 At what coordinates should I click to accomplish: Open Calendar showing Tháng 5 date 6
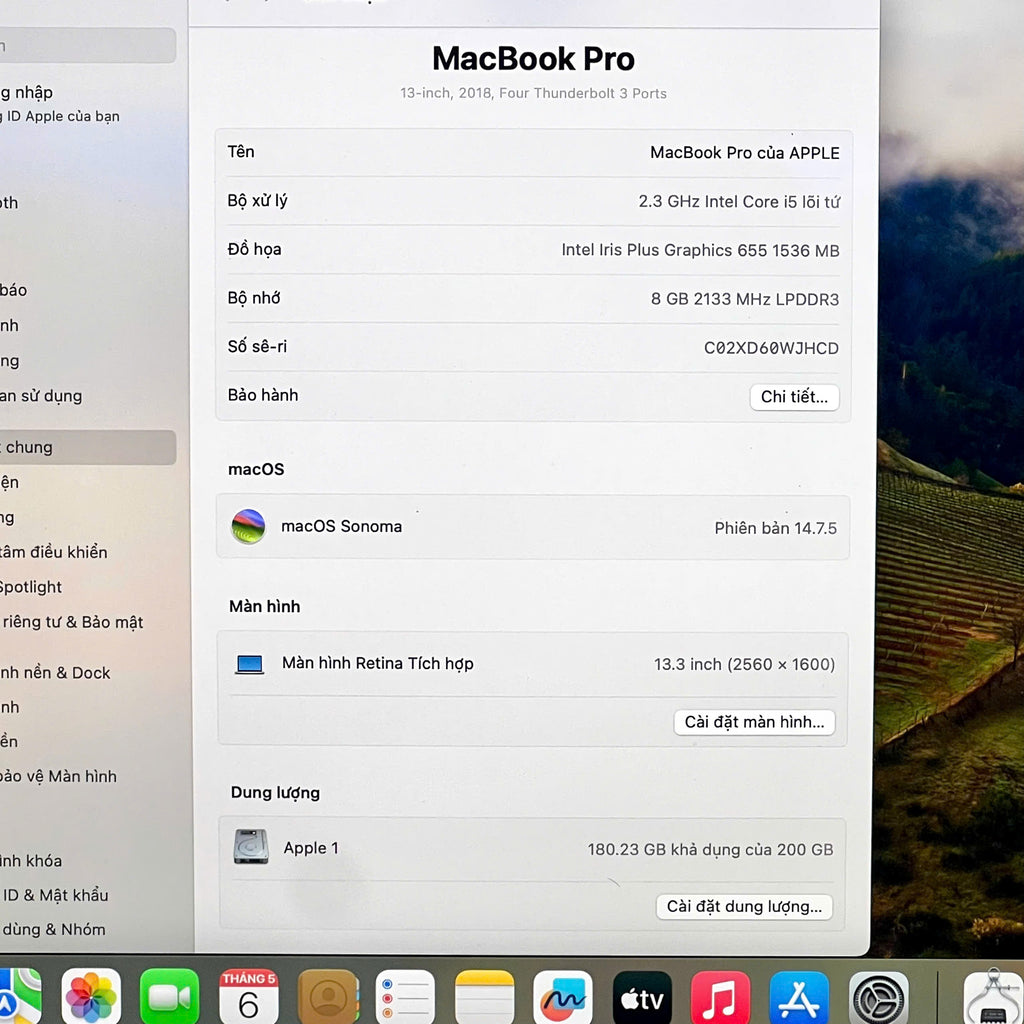(248, 997)
